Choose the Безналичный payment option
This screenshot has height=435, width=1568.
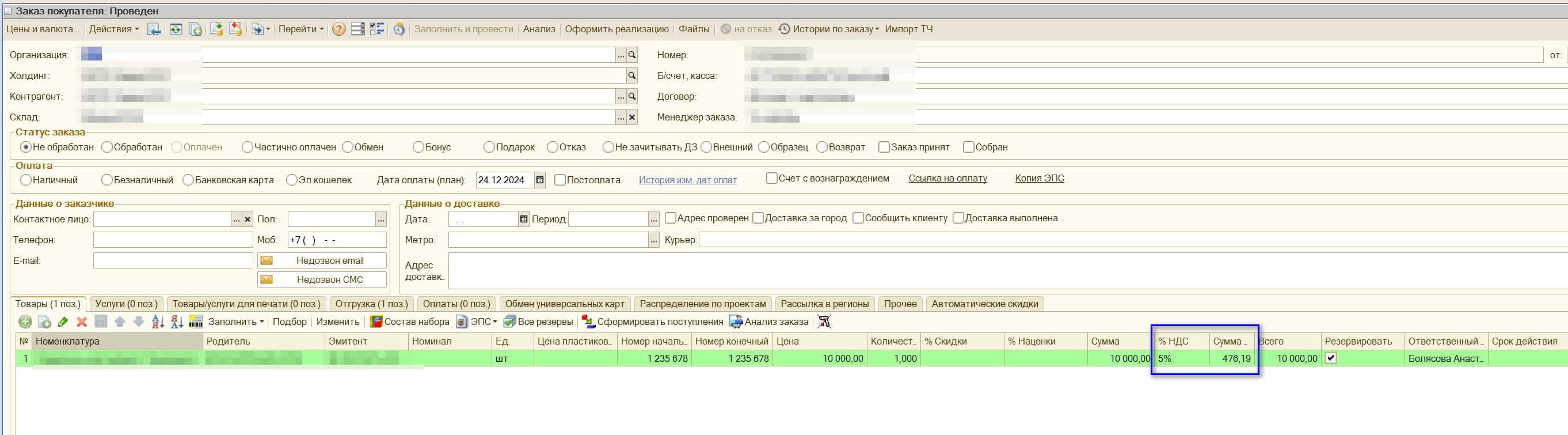(x=107, y=180)
